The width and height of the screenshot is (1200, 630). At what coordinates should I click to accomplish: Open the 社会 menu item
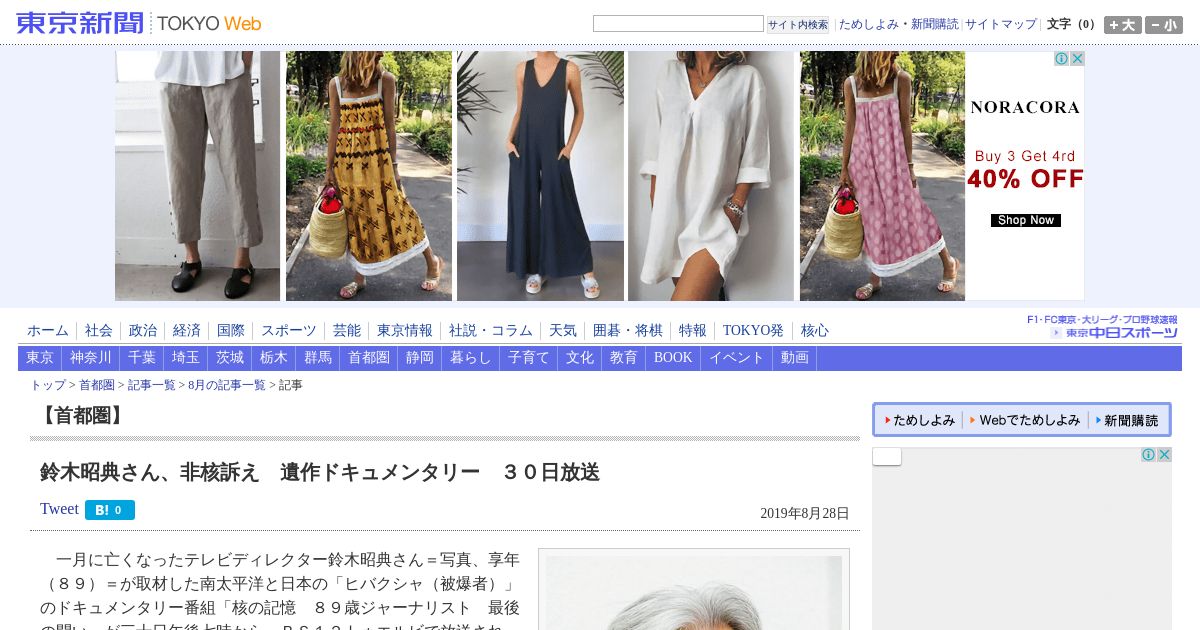(99, 331)
